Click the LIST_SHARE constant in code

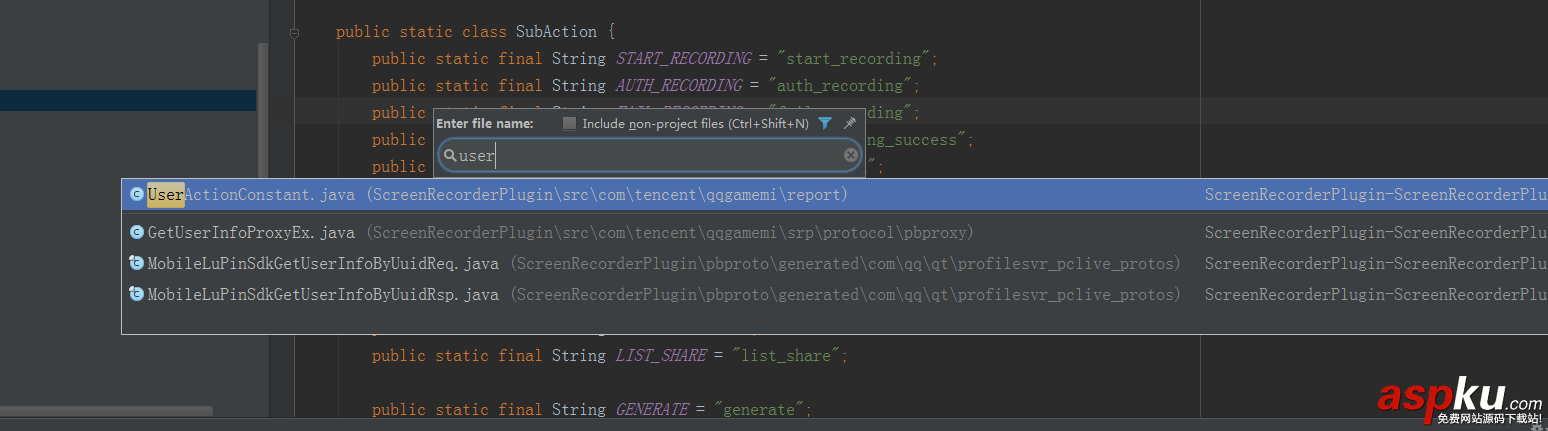click(661, 356)
